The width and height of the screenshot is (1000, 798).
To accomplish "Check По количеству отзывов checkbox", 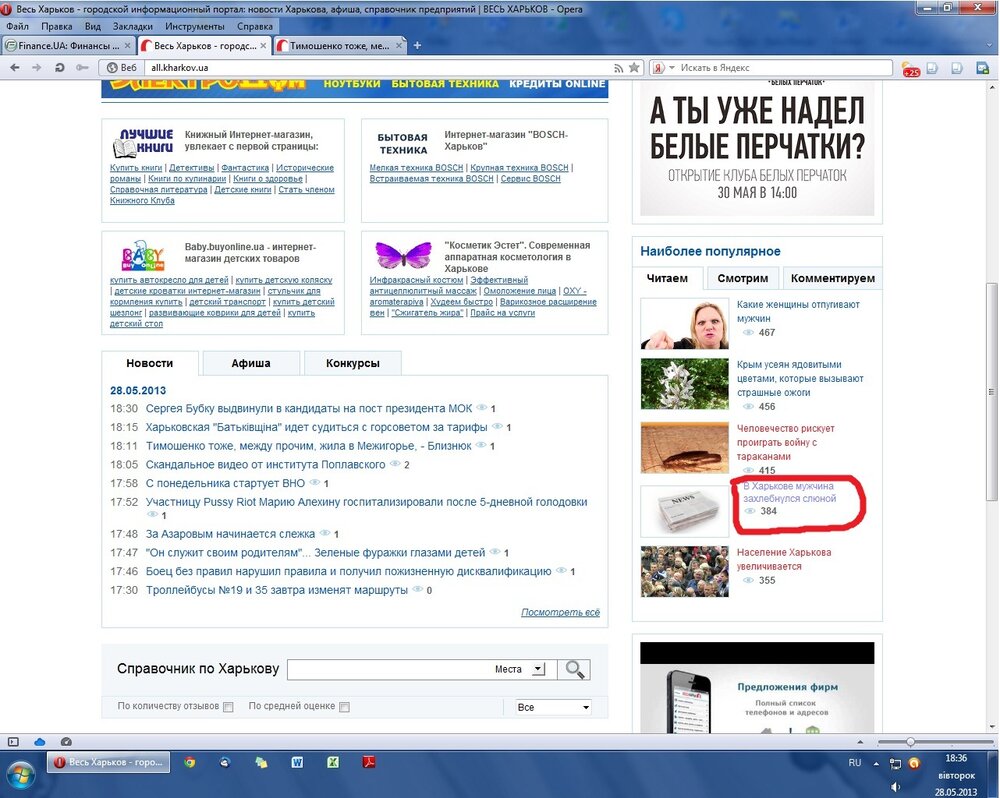I will point(228,707).
